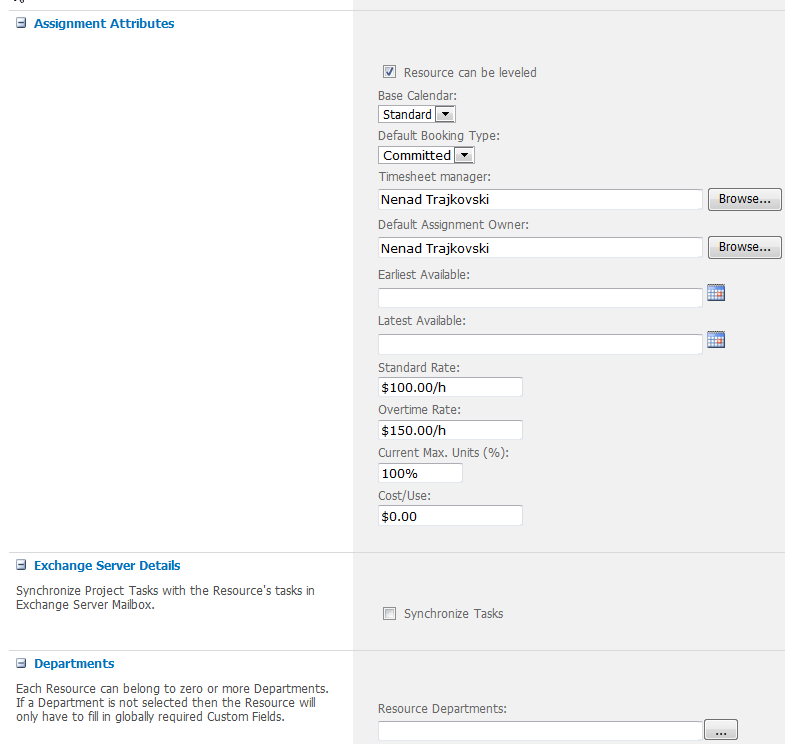Collapse the Assignment Attributes section
The width and height of the screenshot is (785, 744).
pos(21,24)
